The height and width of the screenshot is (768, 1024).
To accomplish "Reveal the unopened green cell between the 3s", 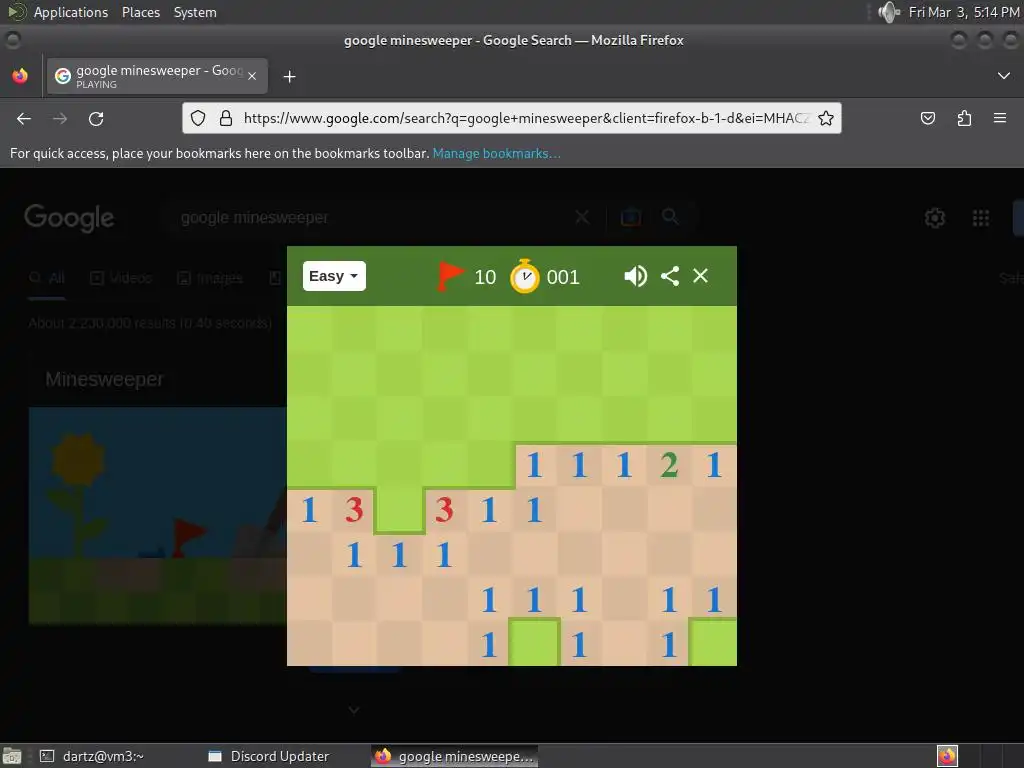I will click(399, 510).
